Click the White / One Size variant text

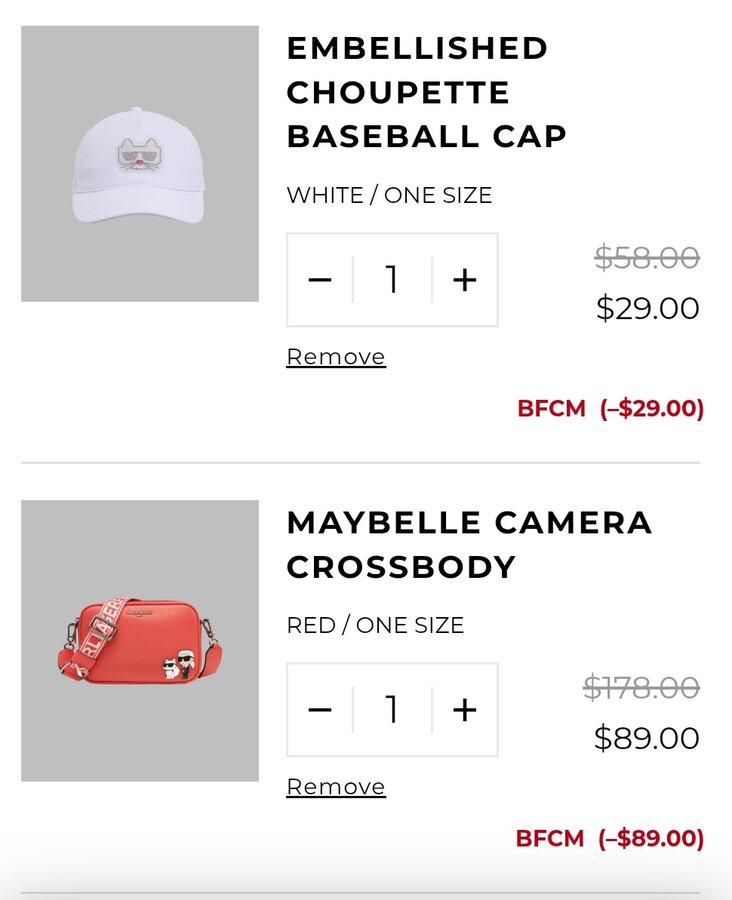click(x=389, y=195)
